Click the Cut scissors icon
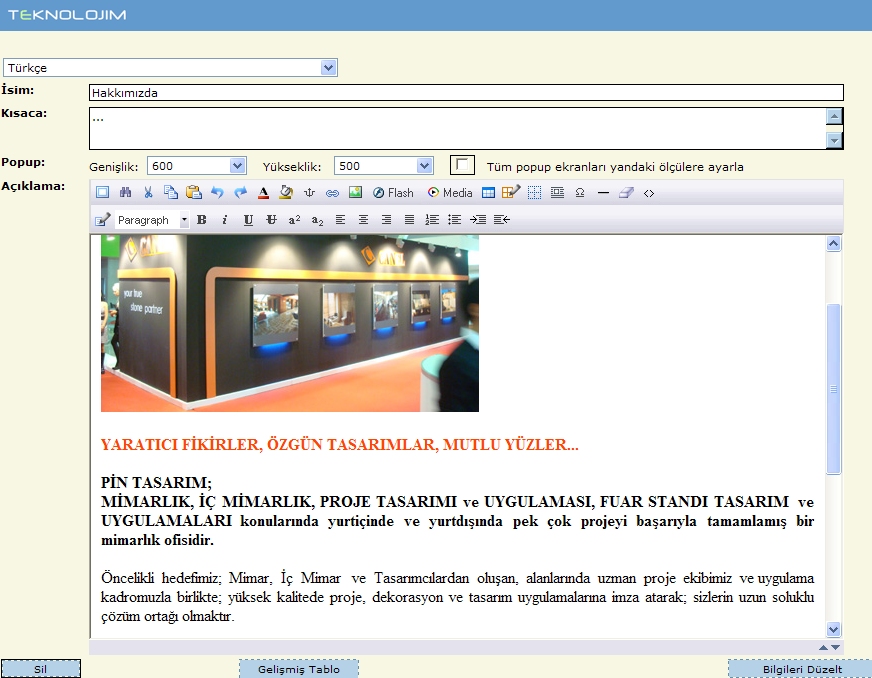Screen dimensions: 872x678 pyautogui.click(x=148, y=193)
